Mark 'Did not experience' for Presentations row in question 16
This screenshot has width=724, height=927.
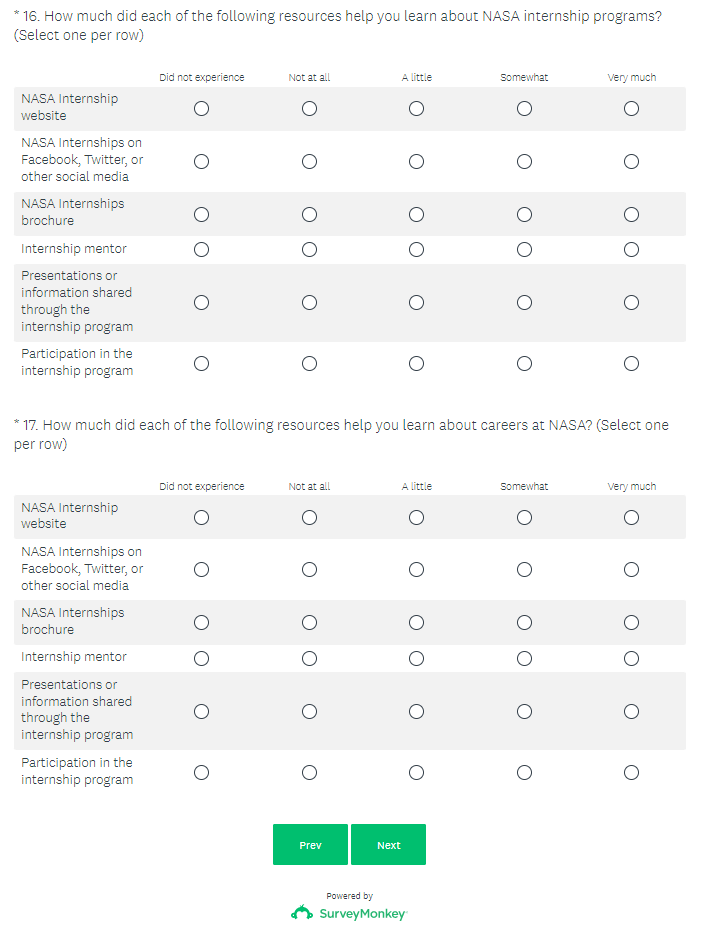201,303
